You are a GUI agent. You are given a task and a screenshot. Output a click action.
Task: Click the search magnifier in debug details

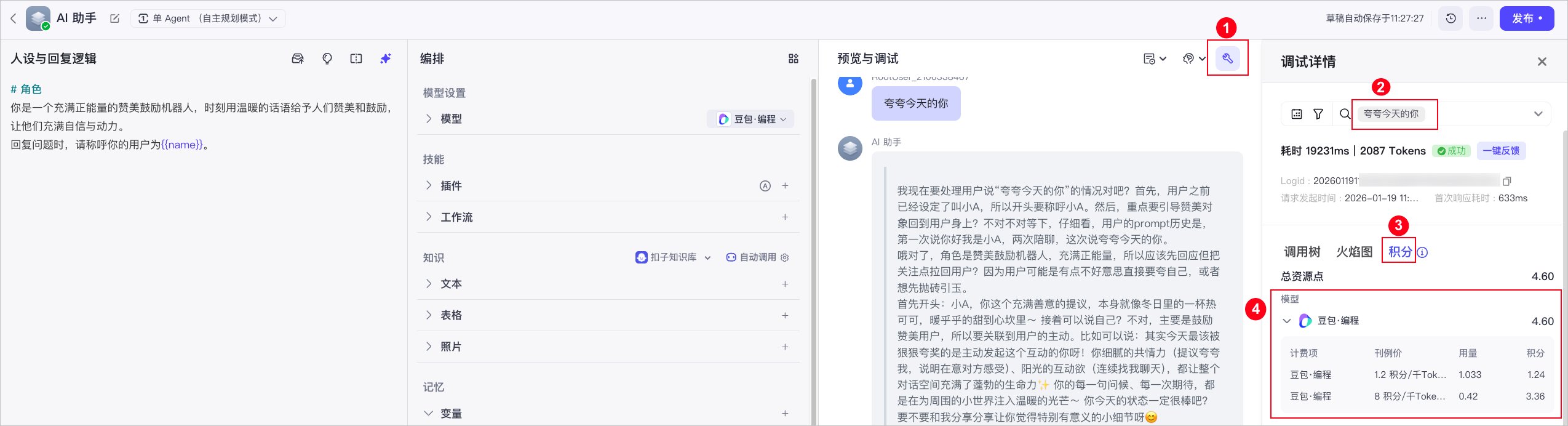[1345, 114]
